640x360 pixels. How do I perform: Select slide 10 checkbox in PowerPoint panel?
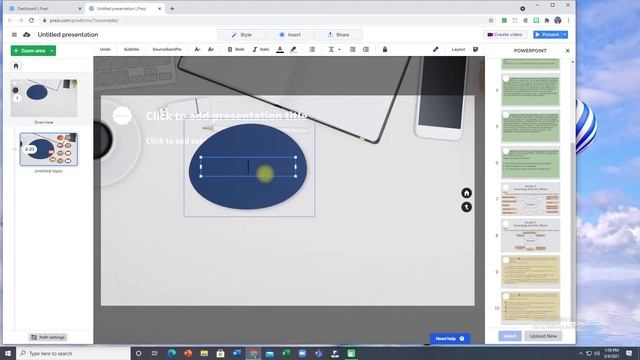(506, 296)
